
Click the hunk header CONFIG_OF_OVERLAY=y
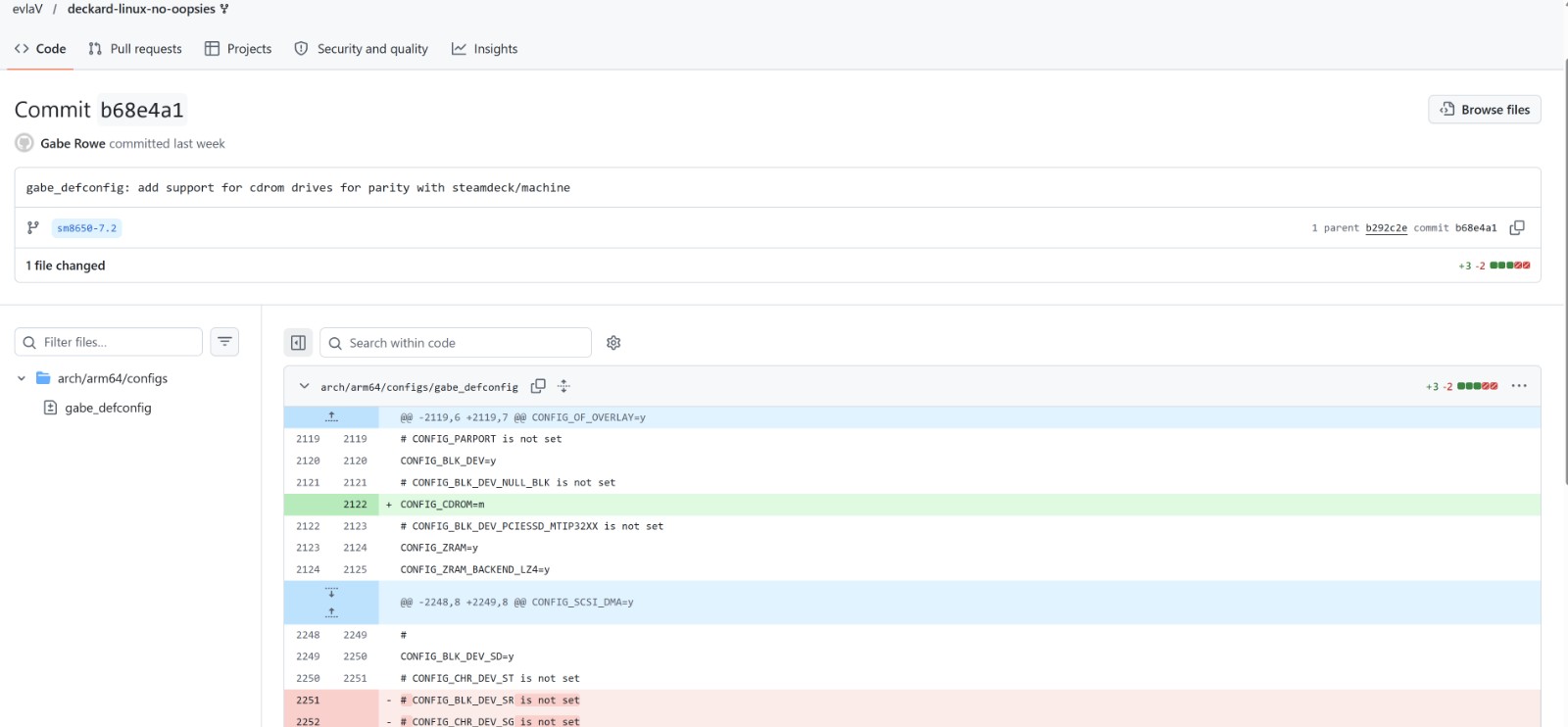click(522, 417)
